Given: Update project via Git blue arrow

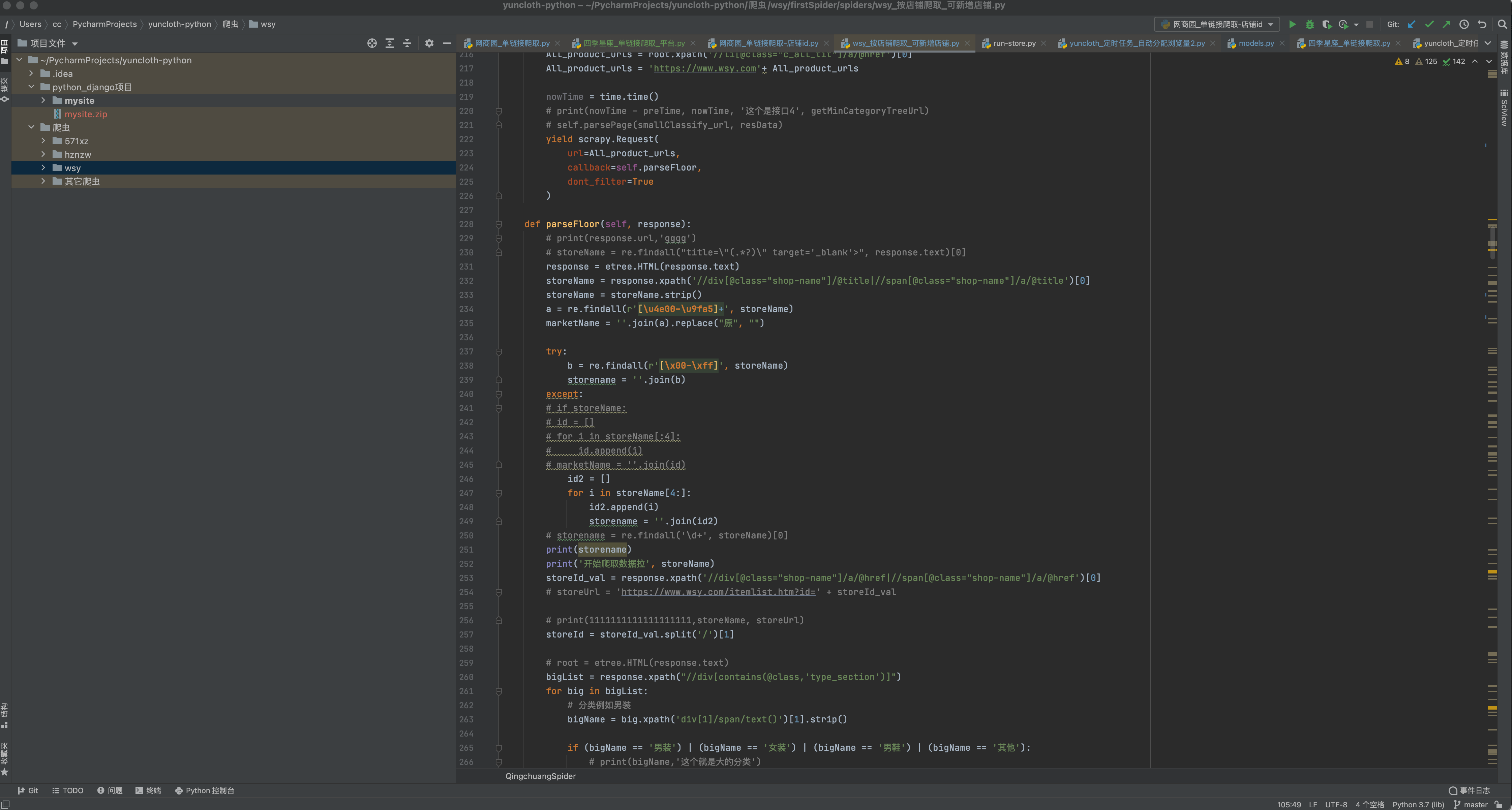Looking at the screenshot, I should click(1412, 24).
